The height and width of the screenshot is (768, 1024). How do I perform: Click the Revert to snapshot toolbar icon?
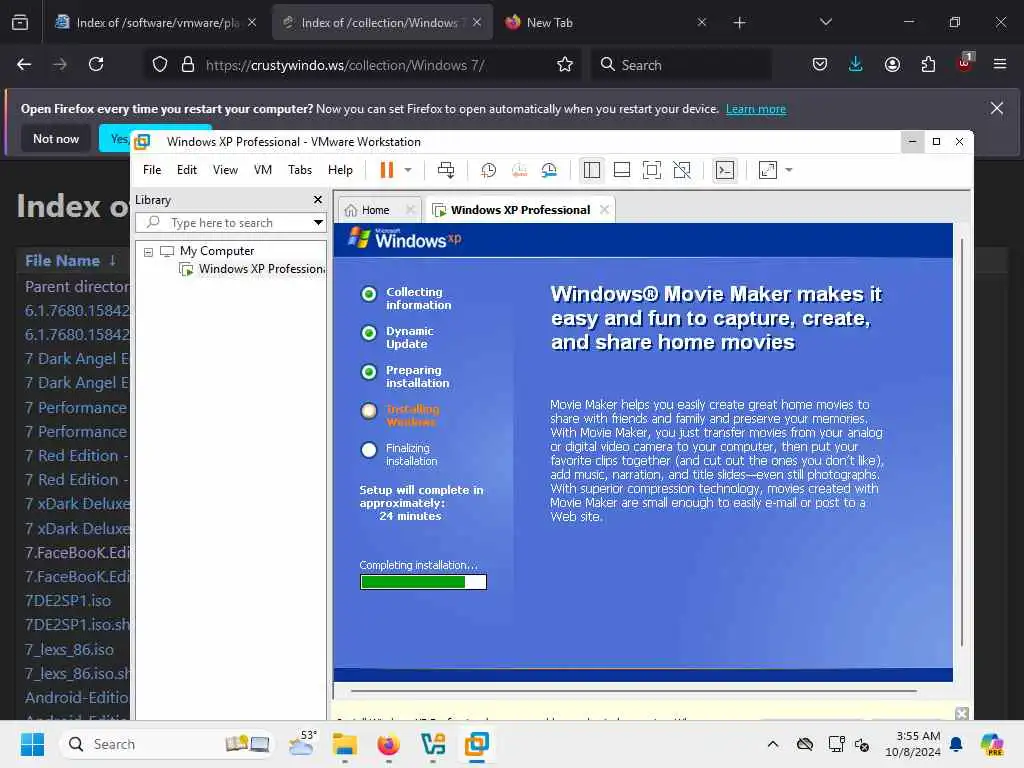(x=519, y=170)
